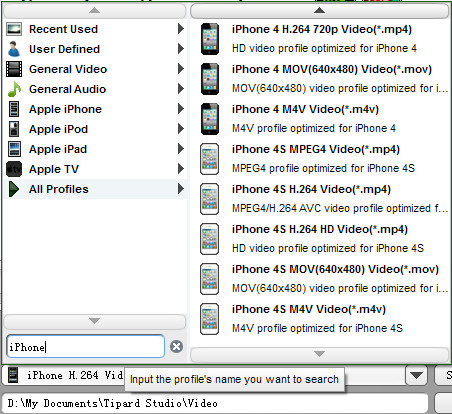The image size is (452, 414).
Task: Select the Apple TV category
Action: [95, 169]
